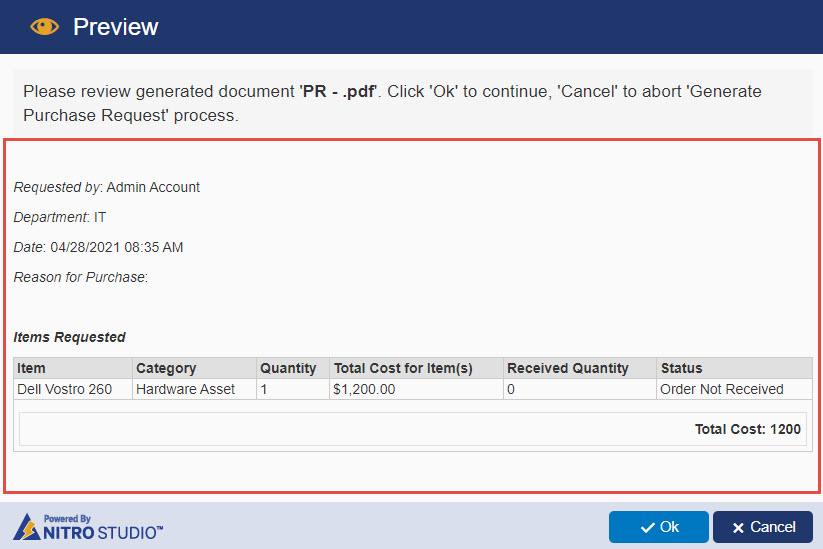Click the Items Requested heading
Viewport: 823px width, 549px height.
[x=69, y=337]
